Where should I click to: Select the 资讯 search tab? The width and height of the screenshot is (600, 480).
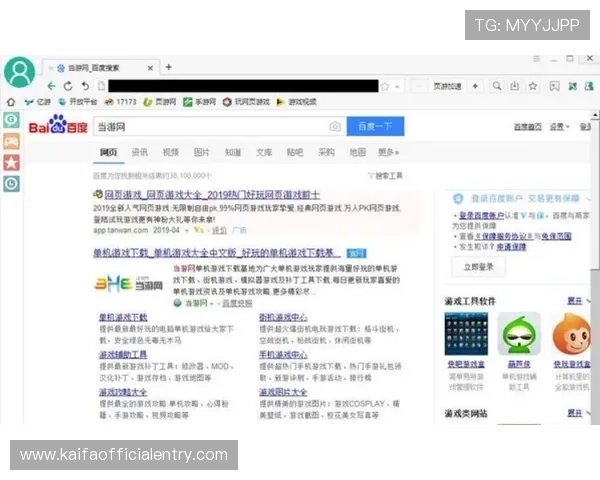[140, 152]
